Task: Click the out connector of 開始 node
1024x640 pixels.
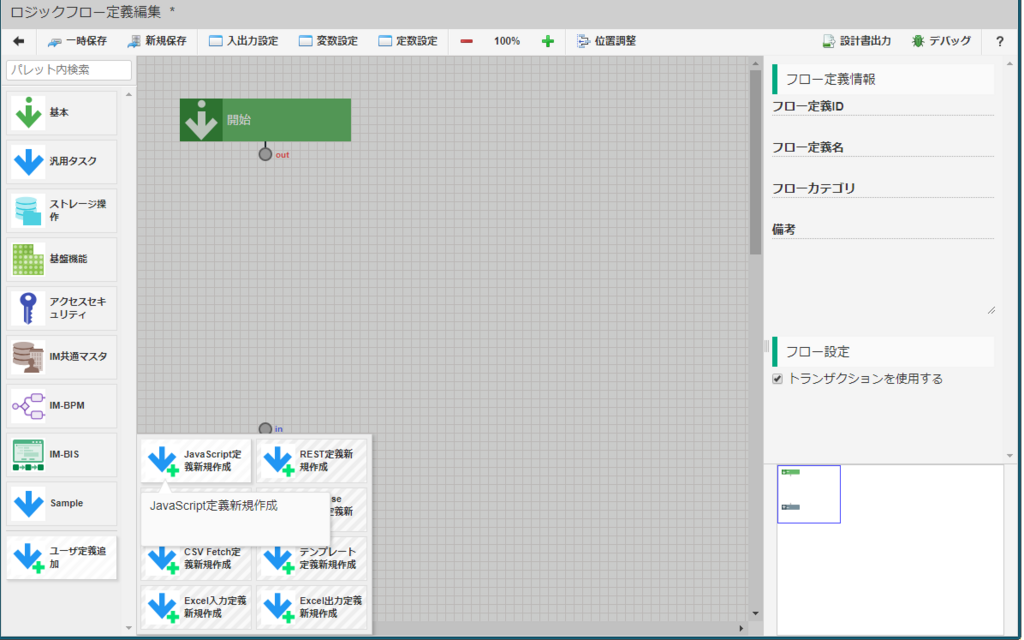Action: pyautogui.click(x=265, y=155)
